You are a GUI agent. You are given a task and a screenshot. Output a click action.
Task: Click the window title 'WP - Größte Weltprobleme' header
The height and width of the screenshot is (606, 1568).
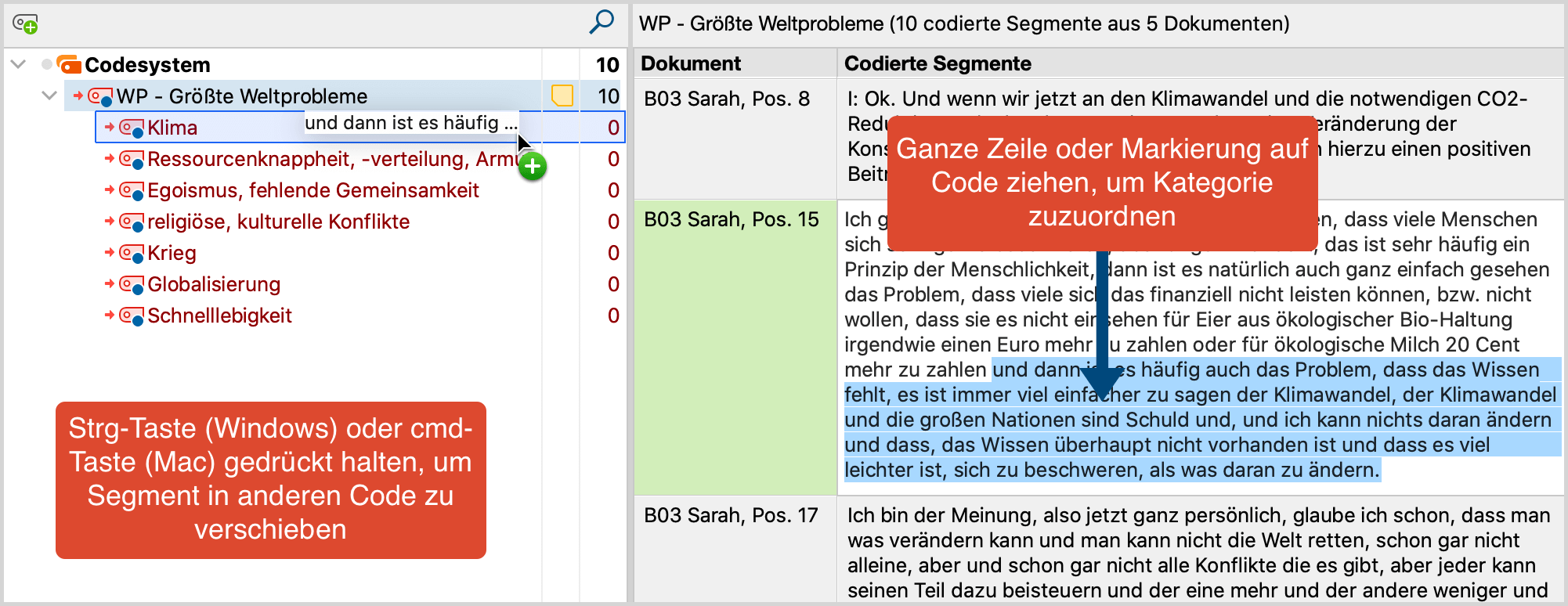click(x=964, y=23)
